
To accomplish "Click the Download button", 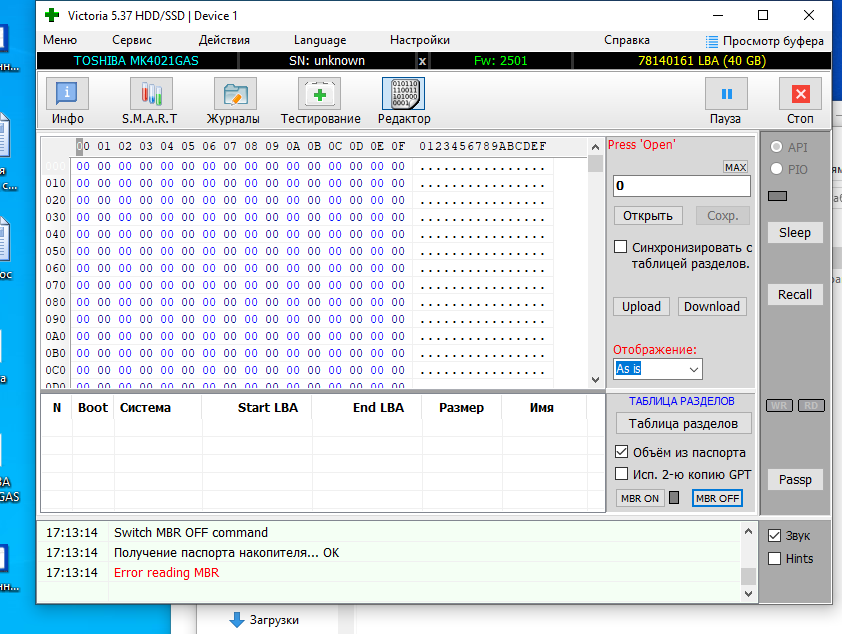I will tap(712, 307).
